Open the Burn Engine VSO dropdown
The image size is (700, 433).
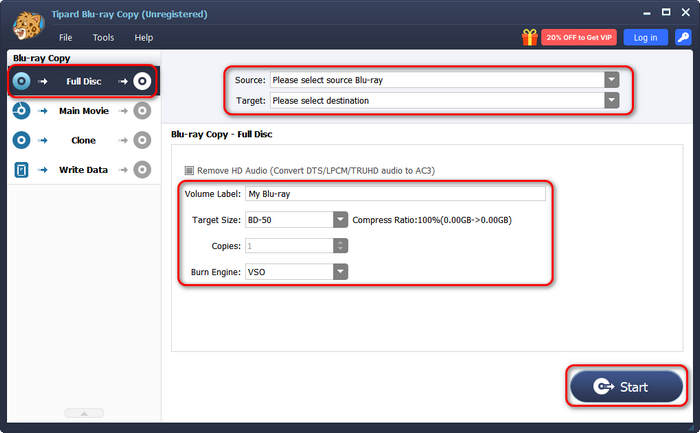pos(340,271)
